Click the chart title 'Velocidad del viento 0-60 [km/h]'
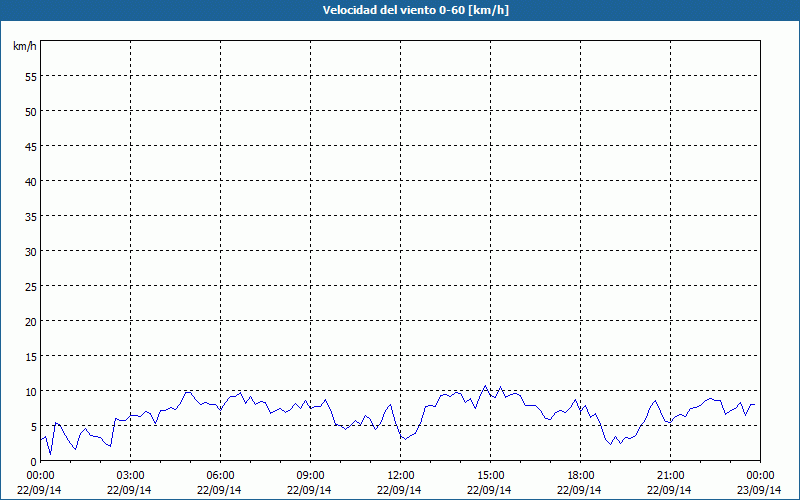Screen dimensions: 800x500 (x=415, y=10)
